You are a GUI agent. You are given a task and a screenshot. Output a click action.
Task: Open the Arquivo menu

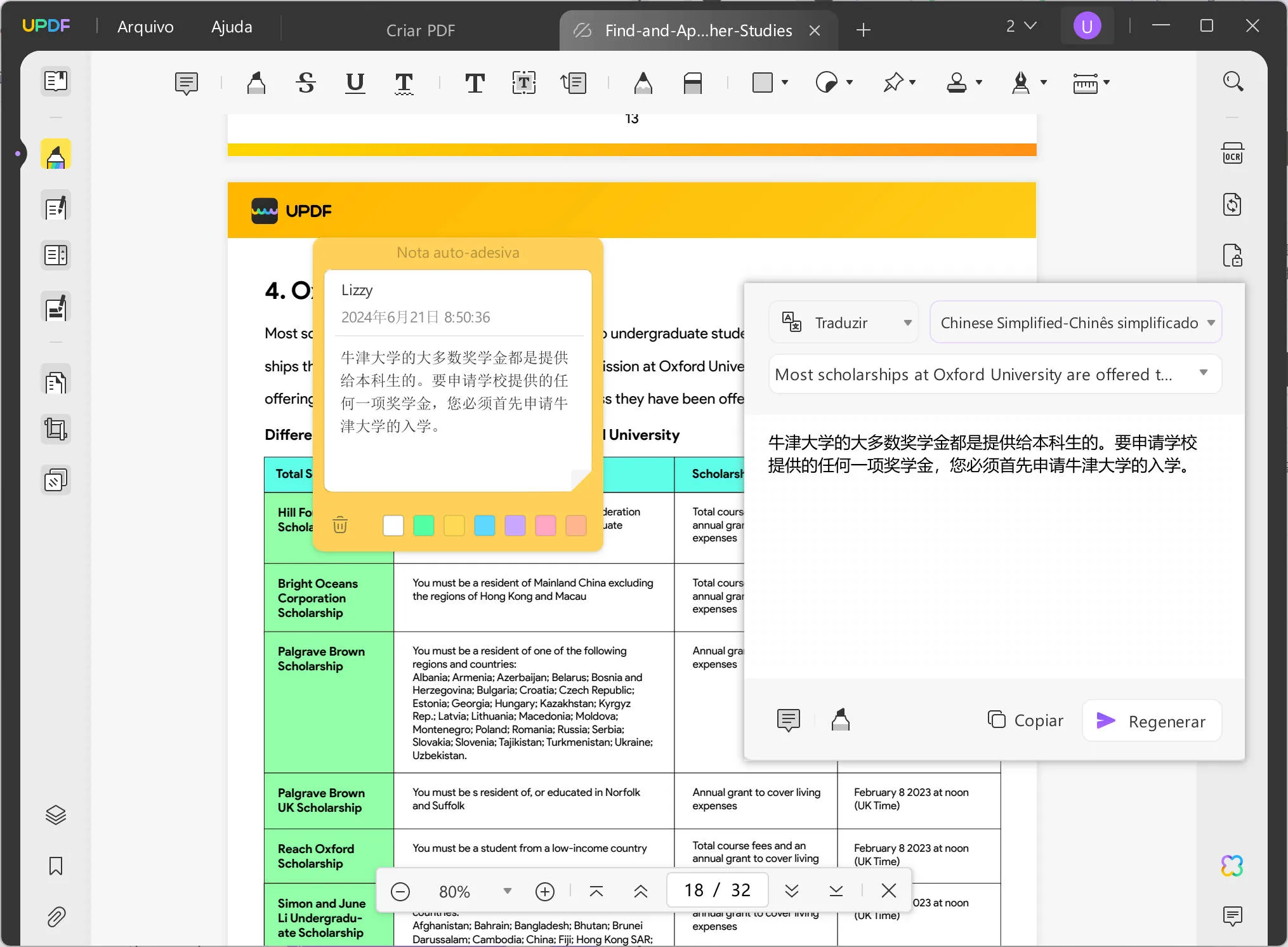point(145,27)
